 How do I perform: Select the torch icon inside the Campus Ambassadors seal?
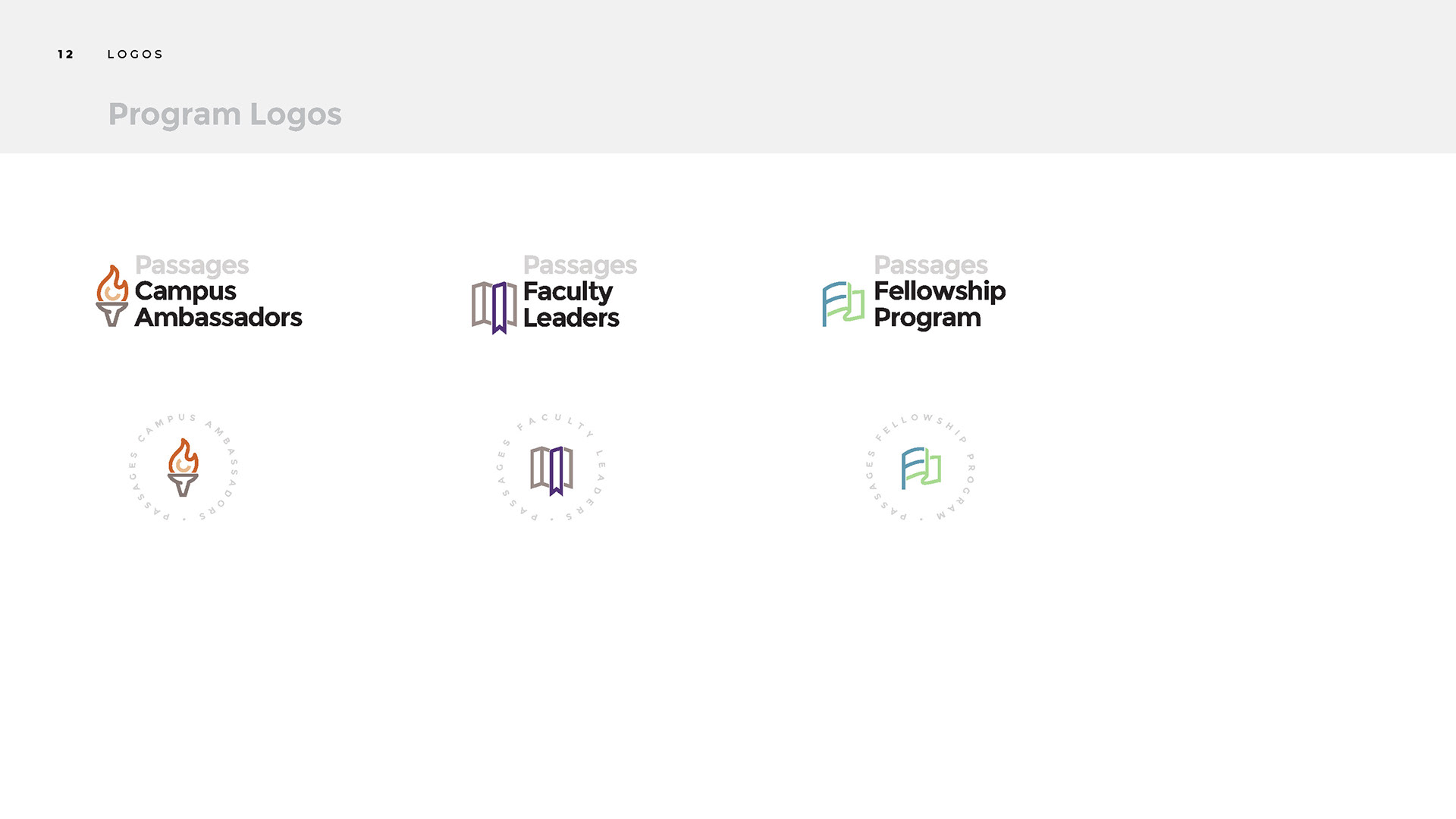click(183, 467)
